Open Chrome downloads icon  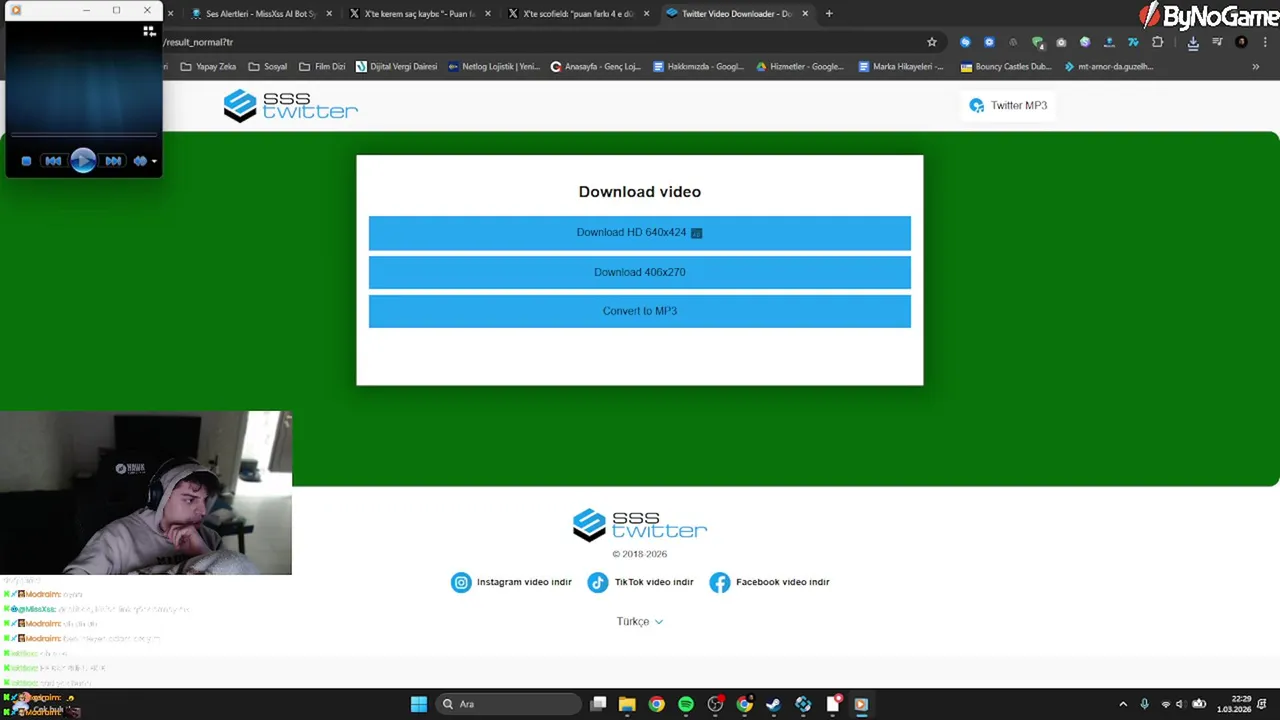pos(1193,42)
